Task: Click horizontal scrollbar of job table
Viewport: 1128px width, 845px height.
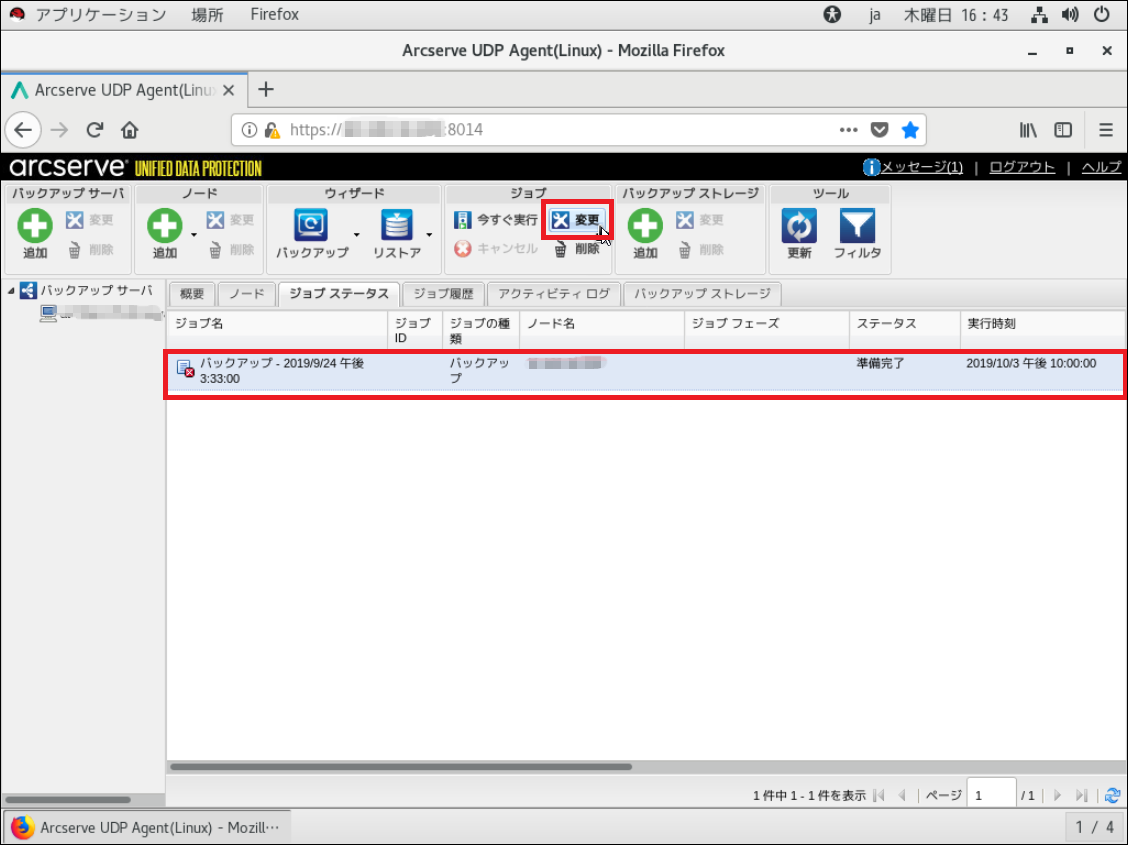Action: [401, 767]
